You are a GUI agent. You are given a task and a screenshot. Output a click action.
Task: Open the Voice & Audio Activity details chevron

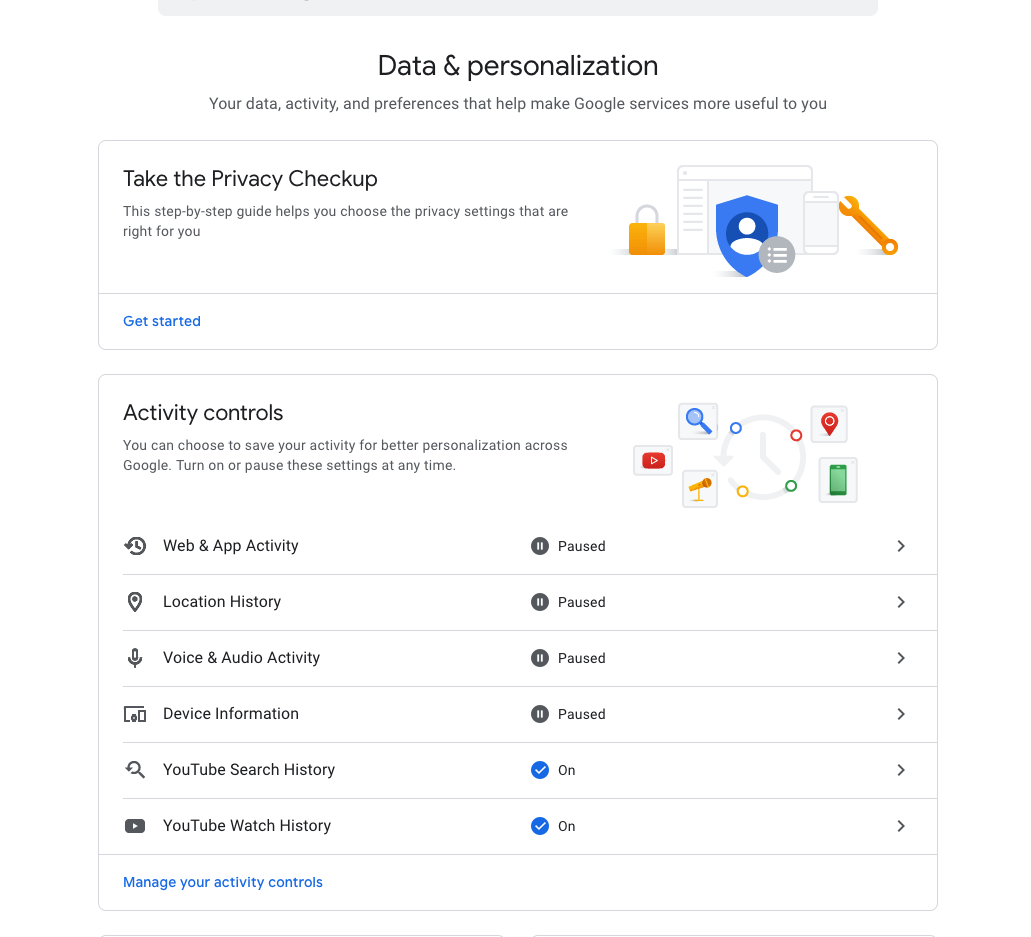(900, 658)
